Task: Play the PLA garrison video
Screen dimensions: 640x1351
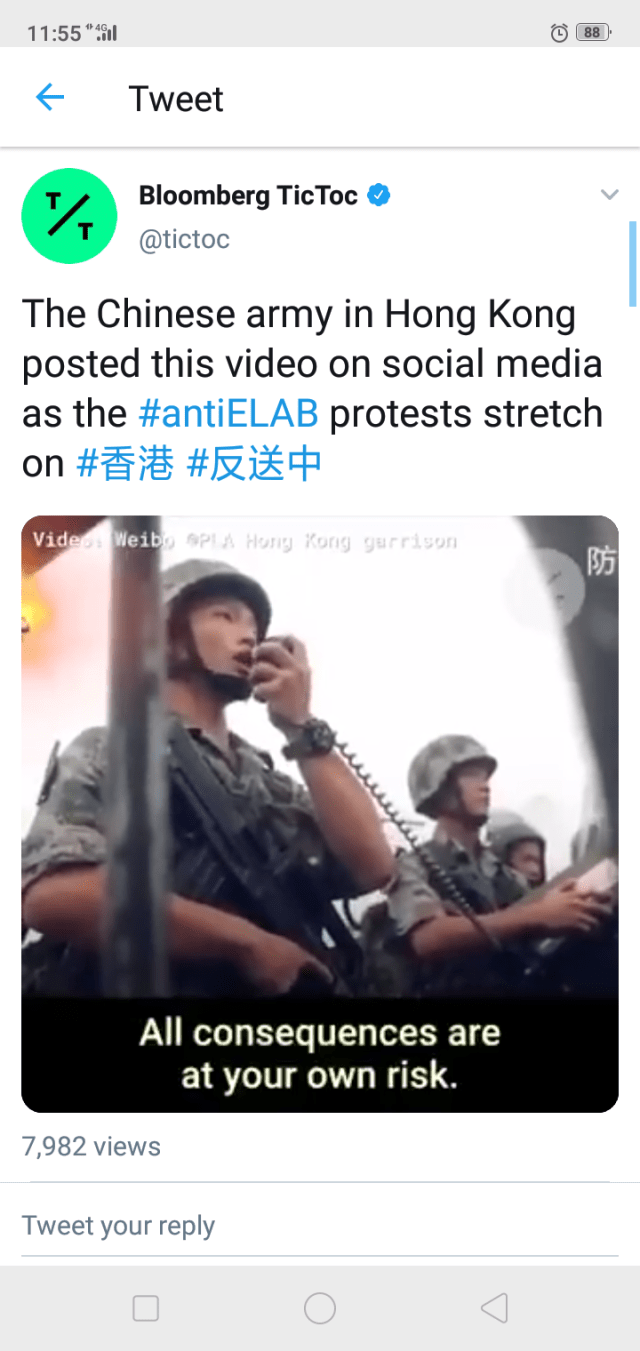Action: coord(320,814)
